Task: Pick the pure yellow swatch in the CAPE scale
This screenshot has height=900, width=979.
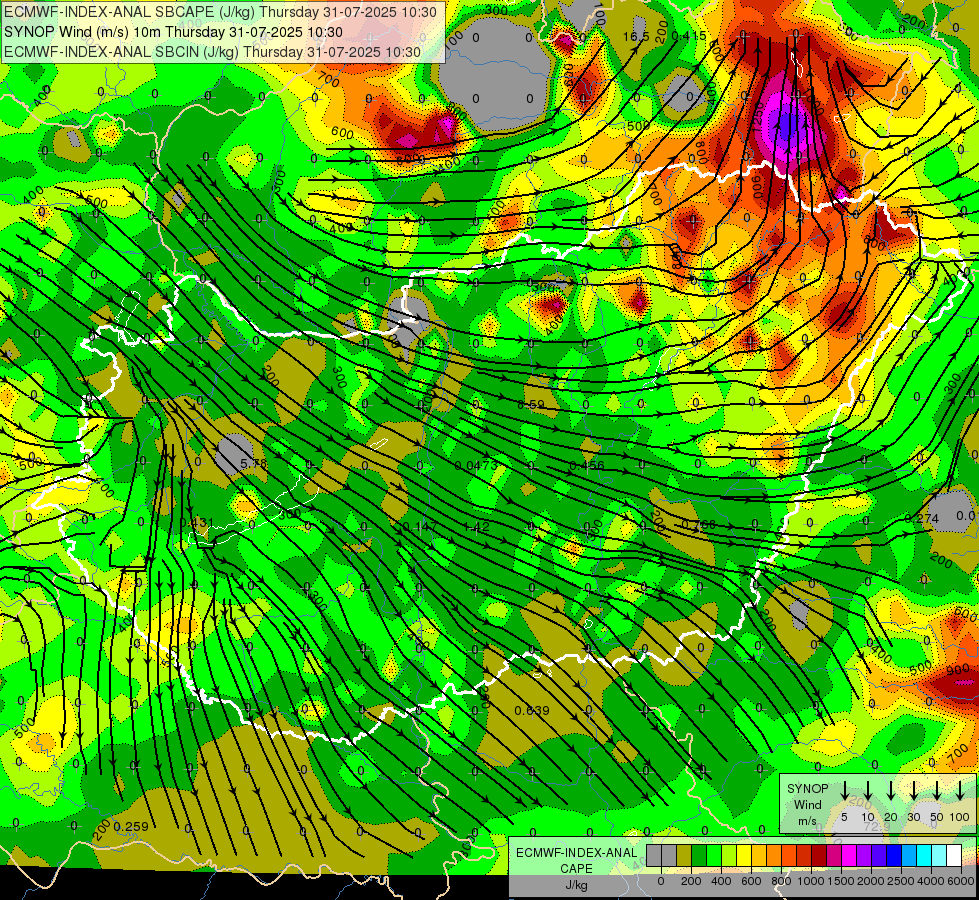Action: (x=744, y=855)
